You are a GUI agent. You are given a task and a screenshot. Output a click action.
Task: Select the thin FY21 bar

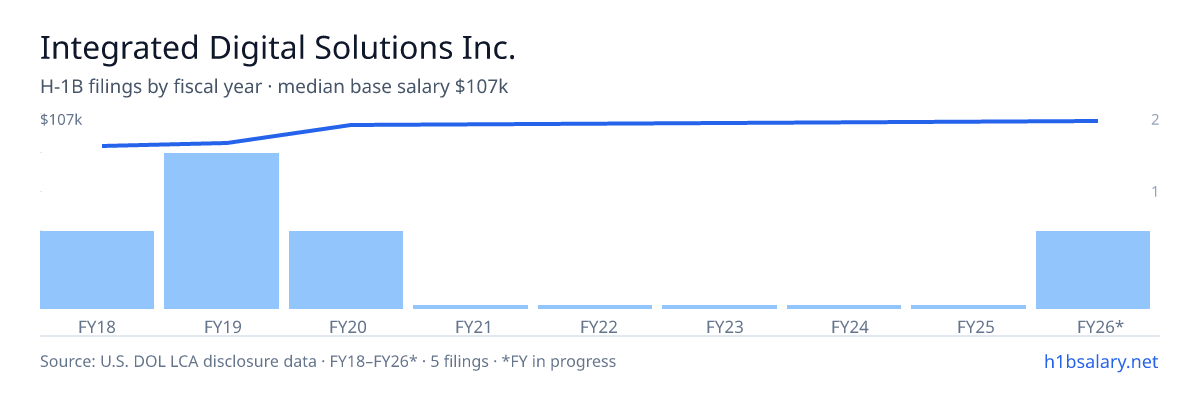click(x=470, y=307)
